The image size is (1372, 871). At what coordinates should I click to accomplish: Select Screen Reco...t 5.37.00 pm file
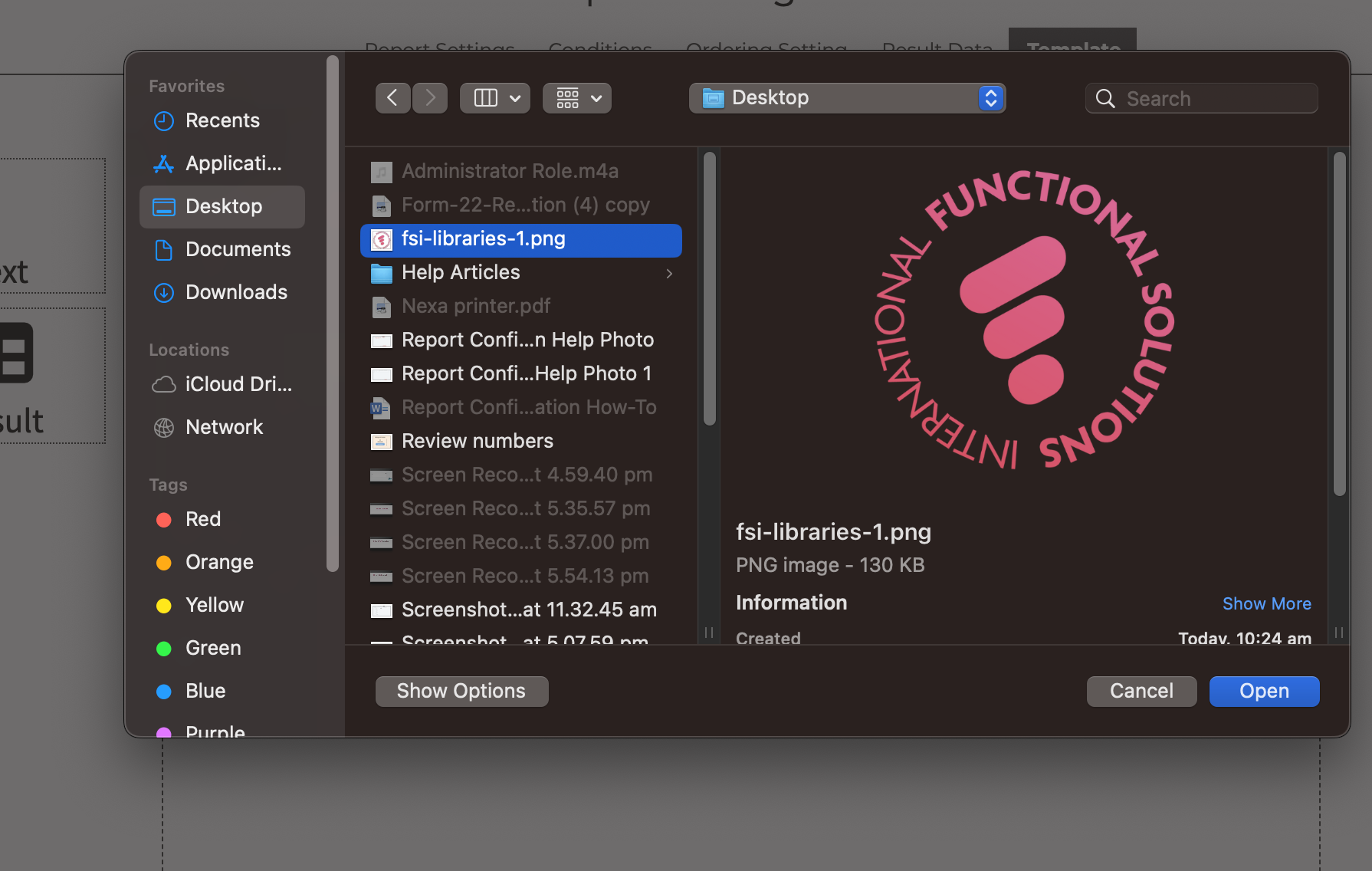tap(521, 543)
